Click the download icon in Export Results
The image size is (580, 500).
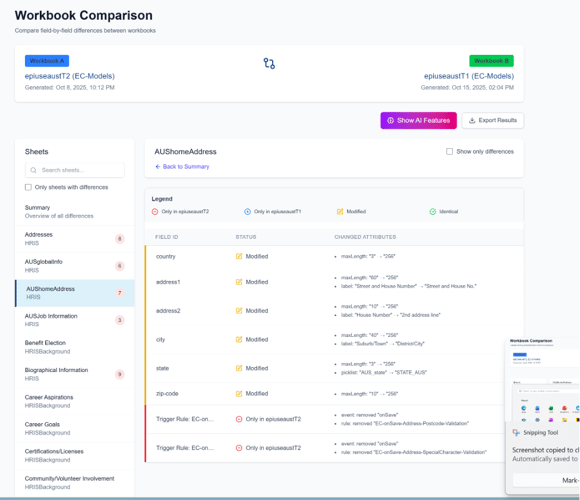point(472,120)
